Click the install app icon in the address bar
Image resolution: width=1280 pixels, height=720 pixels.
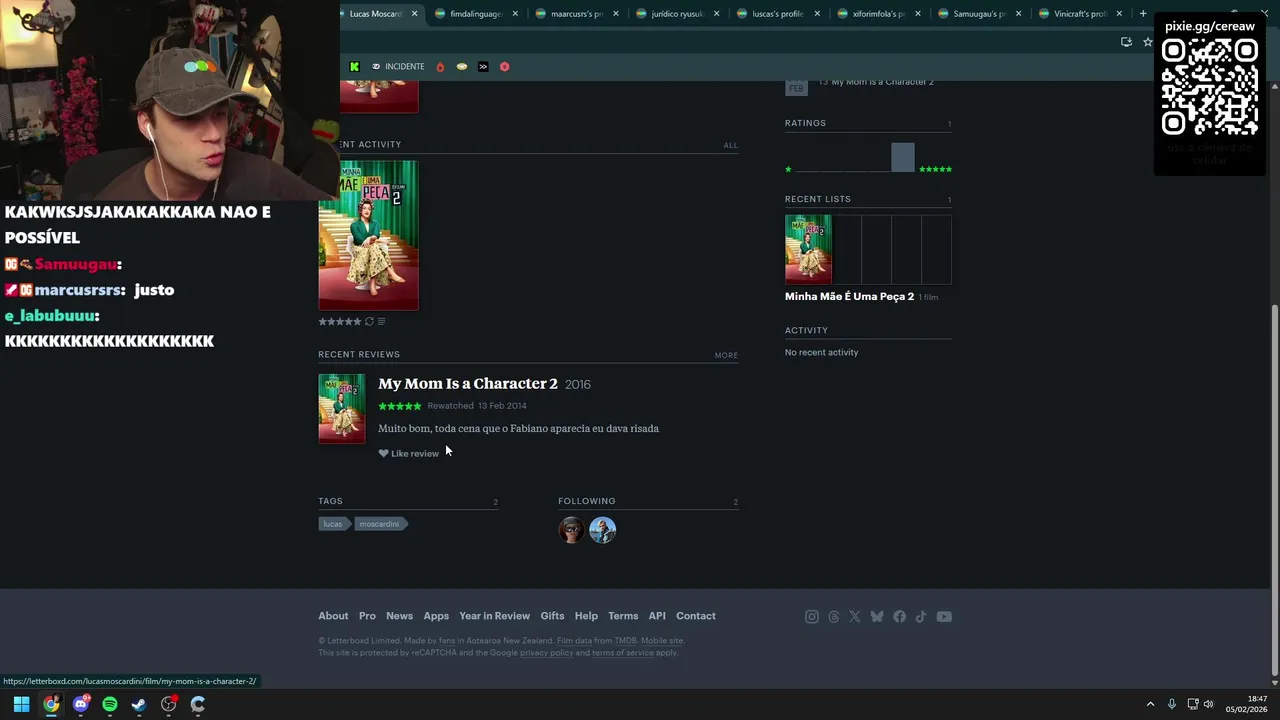[x=1126, y=42]
